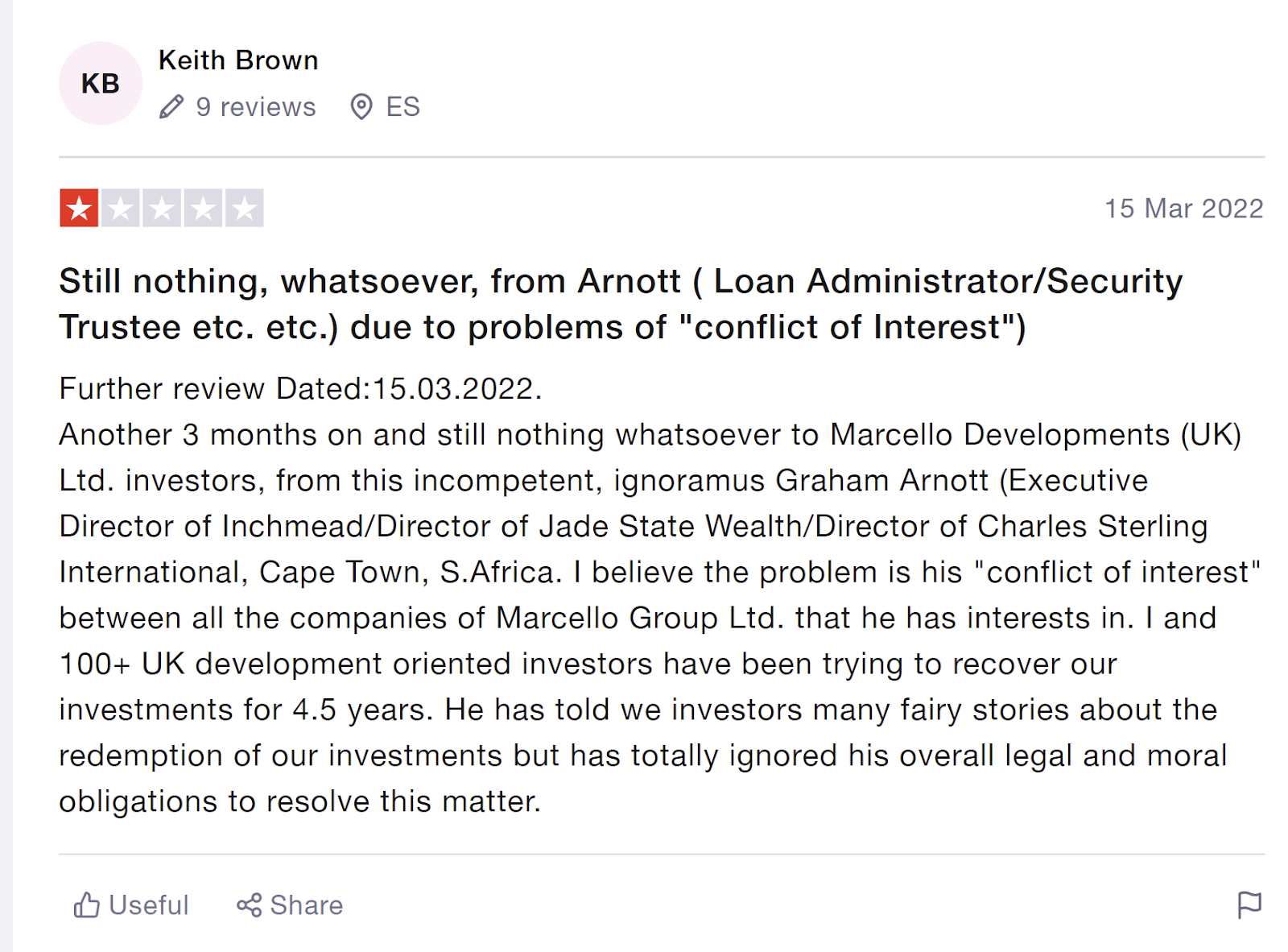Viewport: 1288px width, 952px height.
Task: Click the fourth grey rating star
Action: click(203, 209)
